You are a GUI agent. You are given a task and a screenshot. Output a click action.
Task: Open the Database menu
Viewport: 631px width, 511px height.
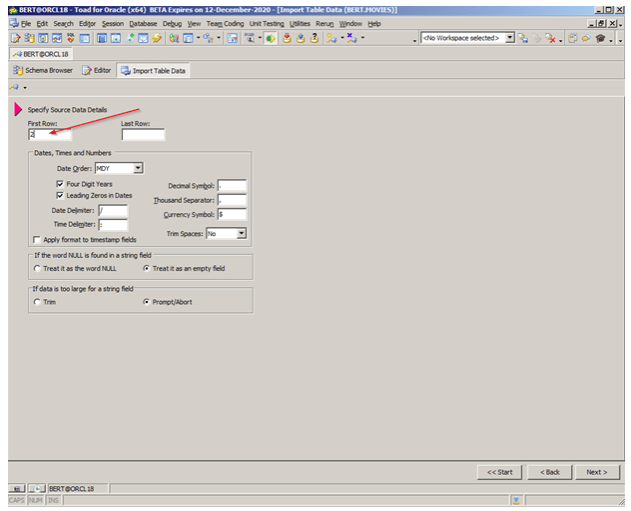pyautogui.click(x=143, y=24)
